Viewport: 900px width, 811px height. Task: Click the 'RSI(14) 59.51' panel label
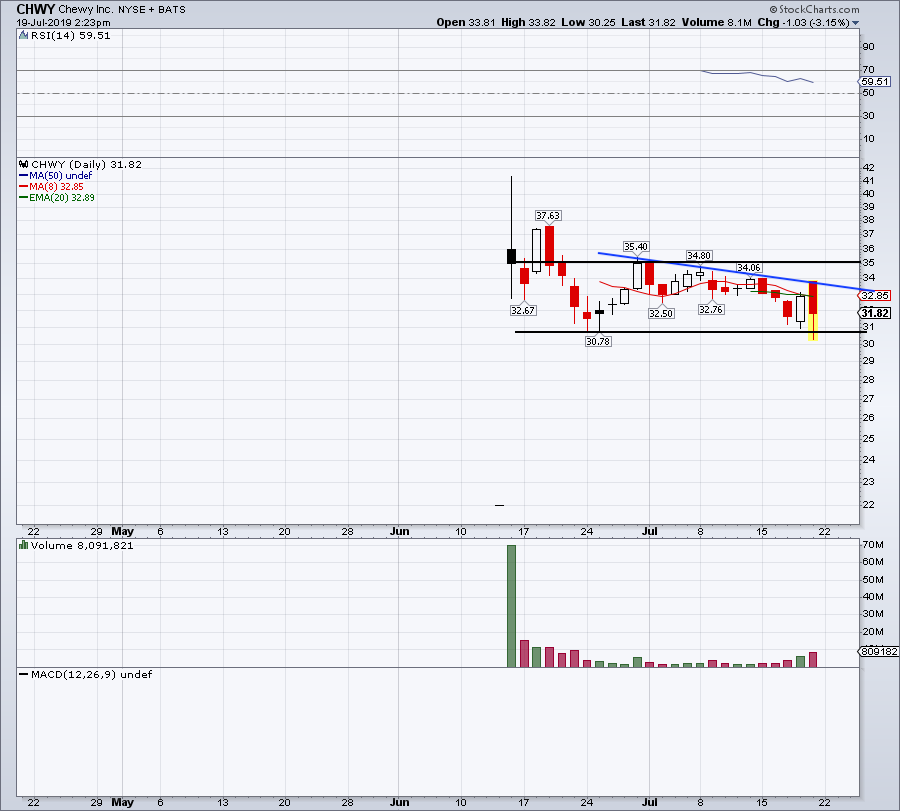click(x=70, y=36)
